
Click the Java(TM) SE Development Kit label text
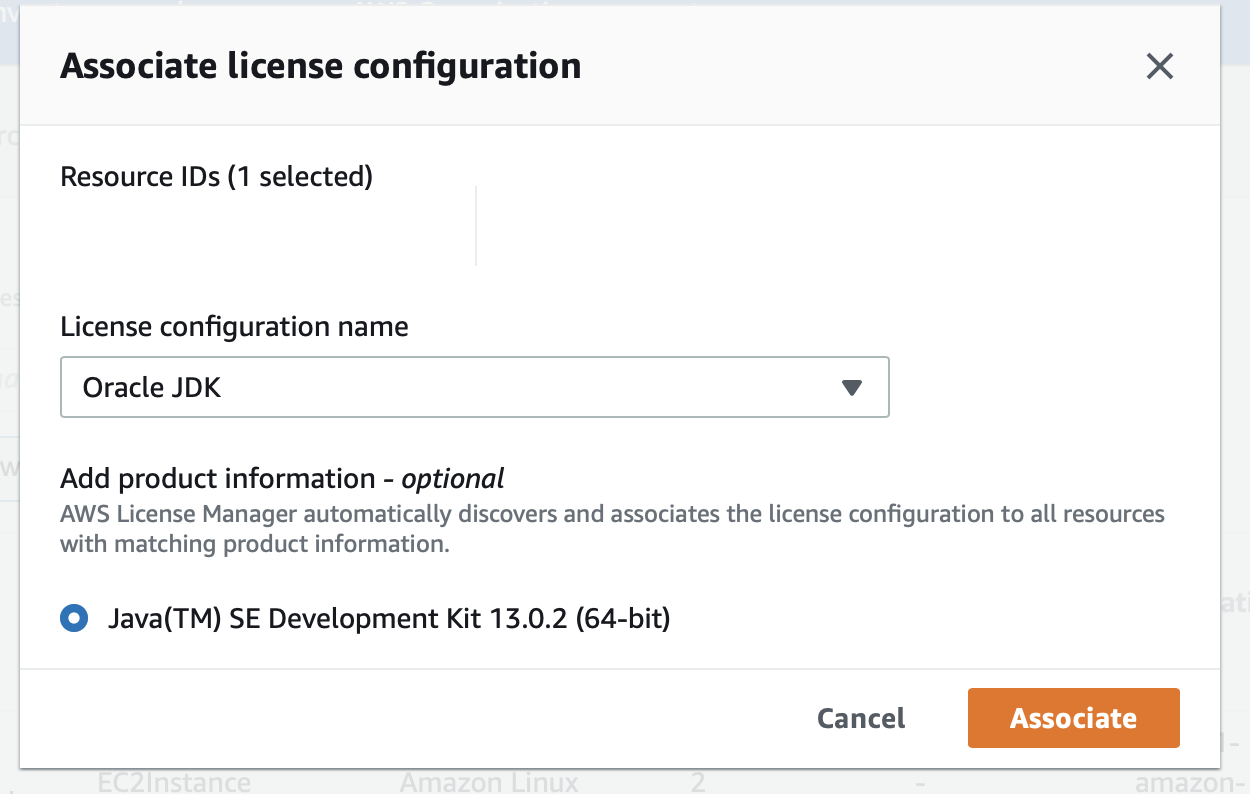tap(389, 619)
